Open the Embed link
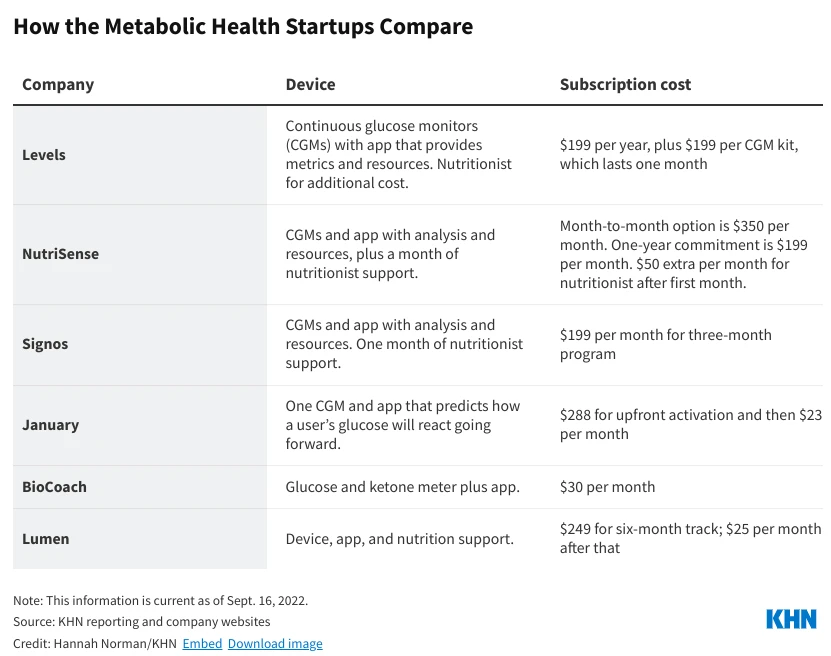 click(x=202, y=644)
